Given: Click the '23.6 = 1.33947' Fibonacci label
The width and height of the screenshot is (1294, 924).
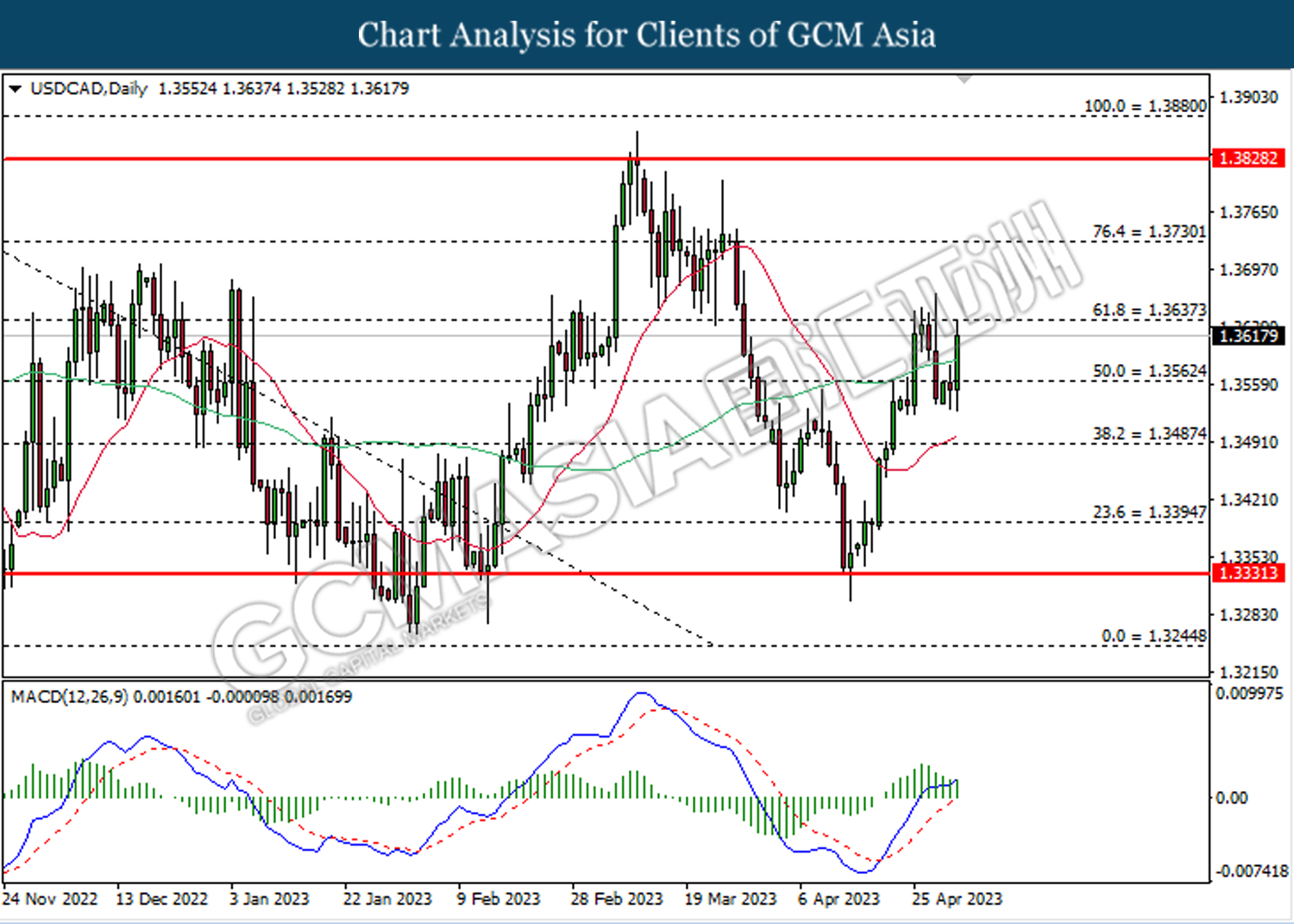Looking at the screenshot, I should [x=1149, y=512].
